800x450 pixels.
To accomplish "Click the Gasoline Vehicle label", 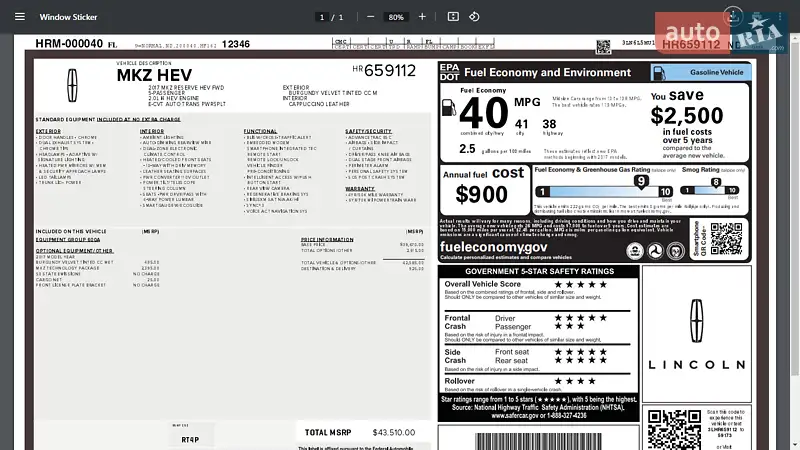I will [716, 72].
